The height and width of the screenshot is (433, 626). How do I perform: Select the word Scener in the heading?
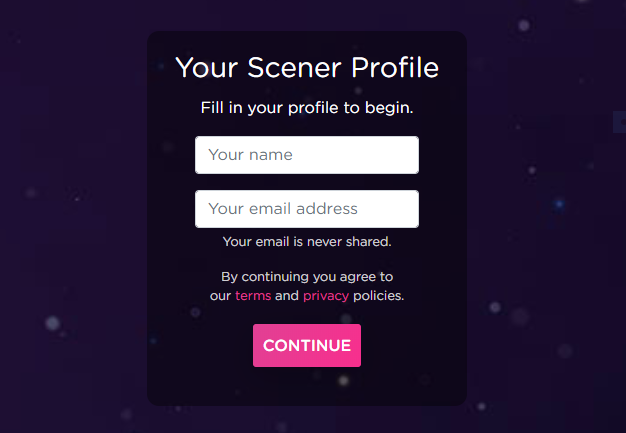tap(294, 67)
